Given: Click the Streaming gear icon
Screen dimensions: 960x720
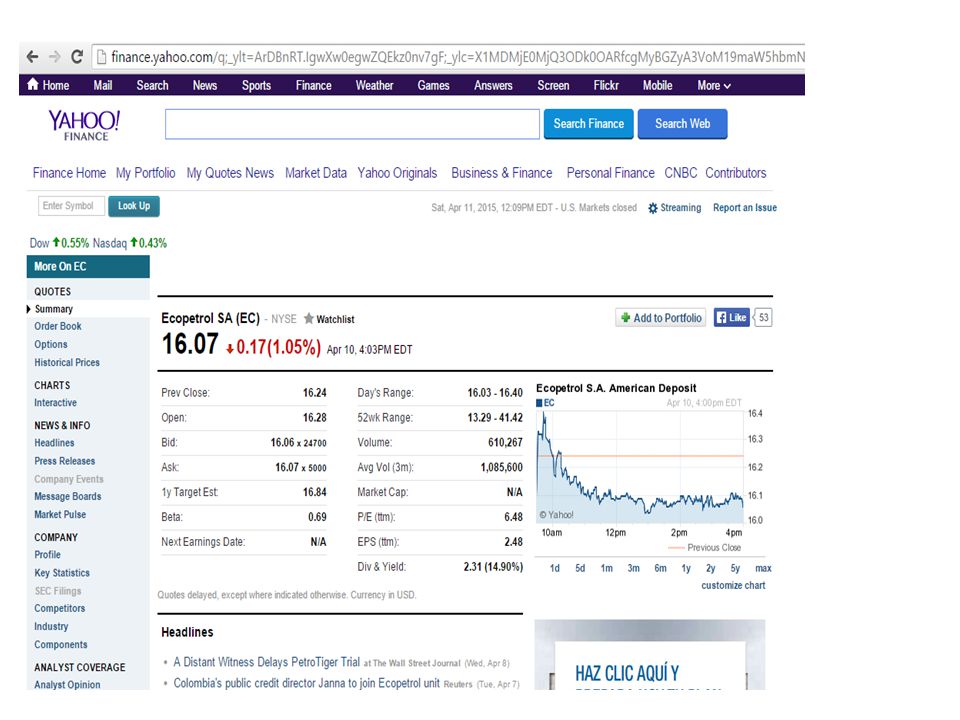Looking at the screenshot, I should tap(653, 208).
